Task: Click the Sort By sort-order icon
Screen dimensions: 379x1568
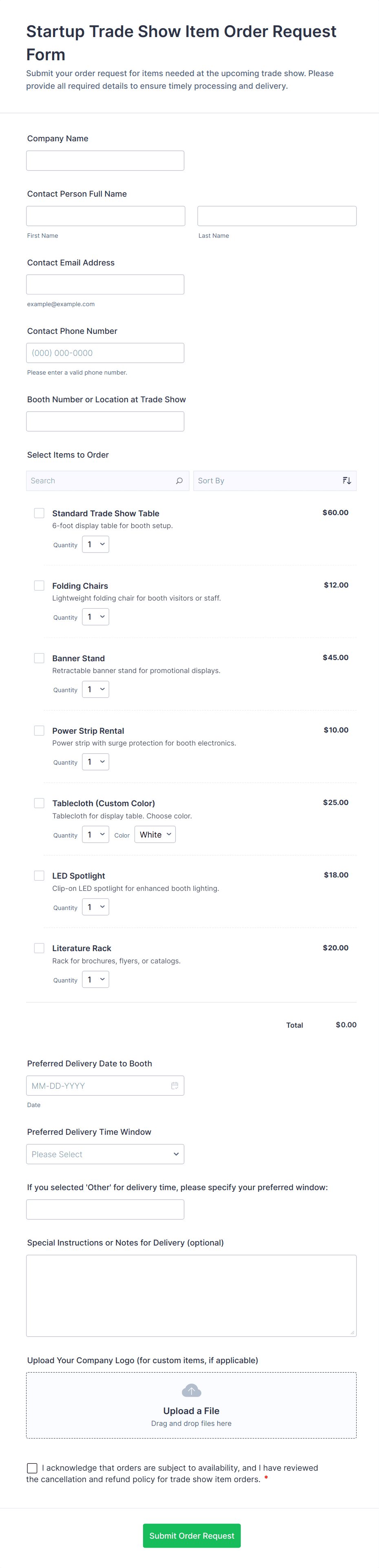Action: [347, 481]
